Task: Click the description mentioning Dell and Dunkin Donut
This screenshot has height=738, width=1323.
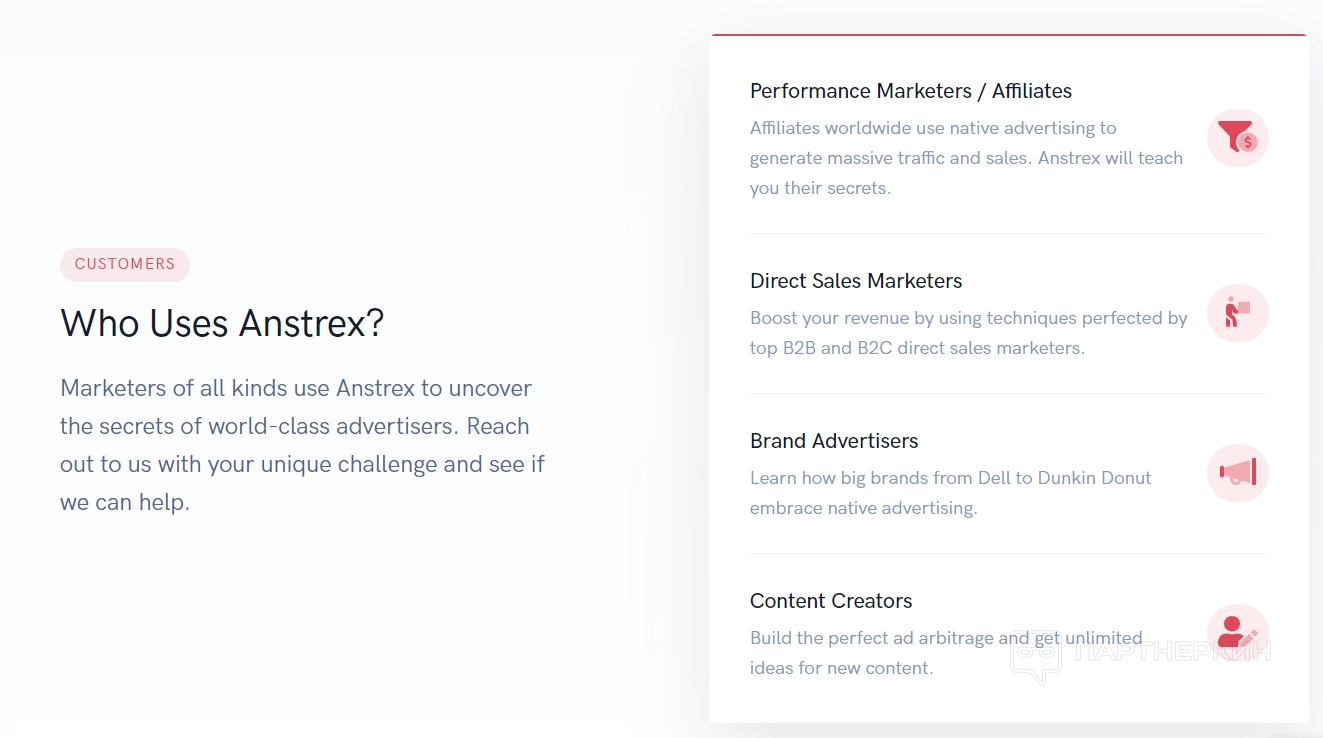Action: click(950, 493)
